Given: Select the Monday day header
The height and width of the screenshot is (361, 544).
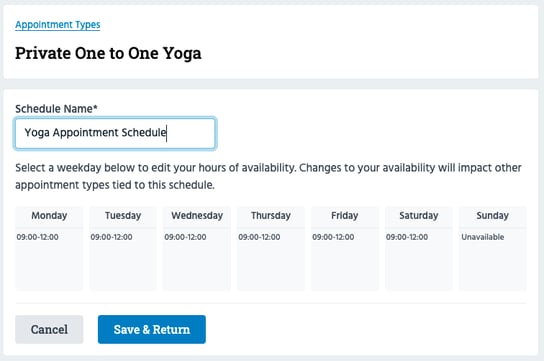Looking at the screenshot, I should 49,216.
